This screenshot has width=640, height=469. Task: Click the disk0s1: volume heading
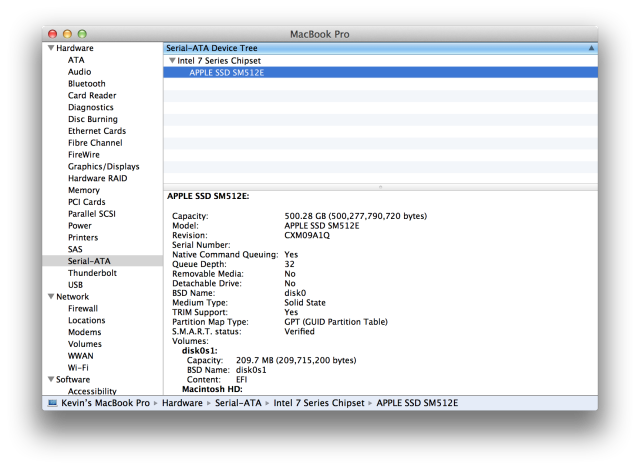200,351
